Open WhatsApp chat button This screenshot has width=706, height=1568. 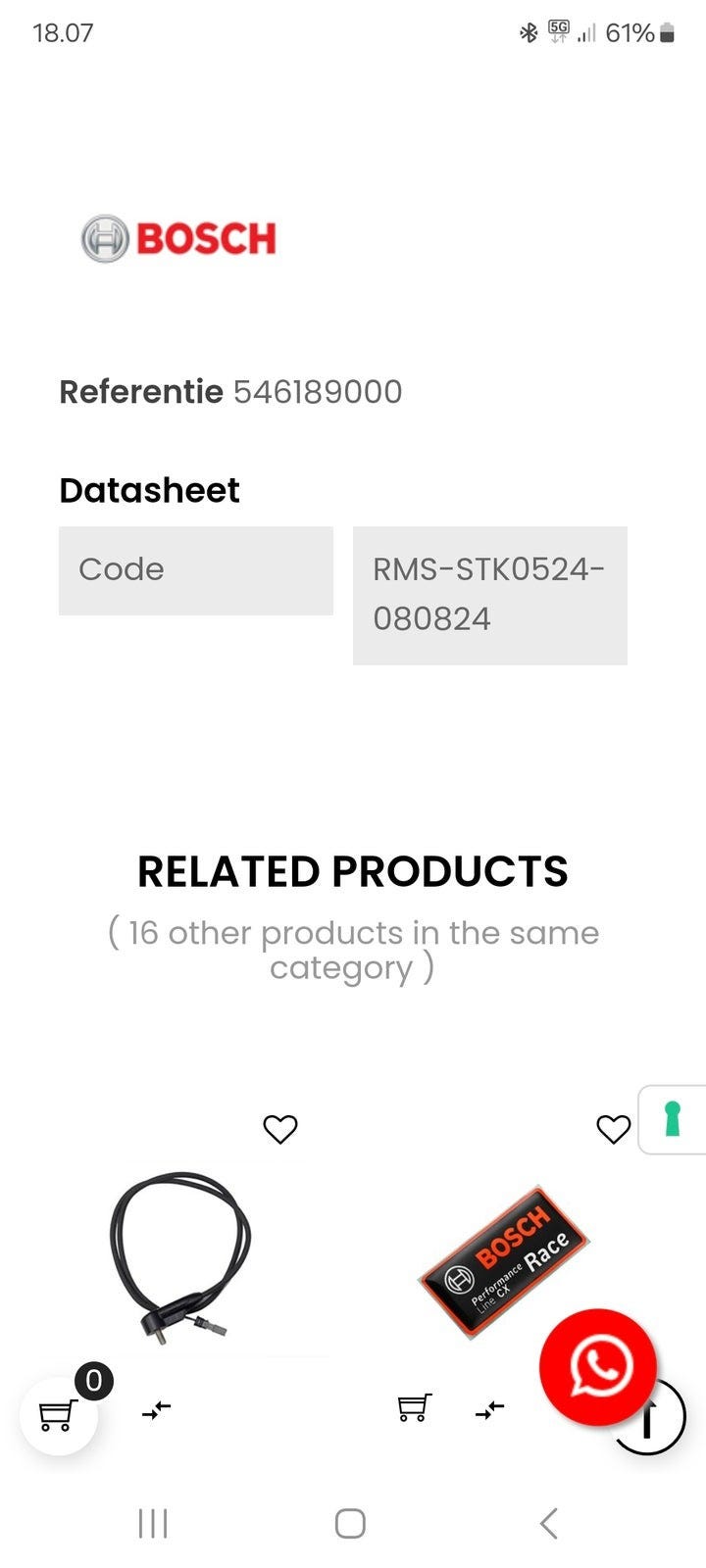[x=598, y=1366]
